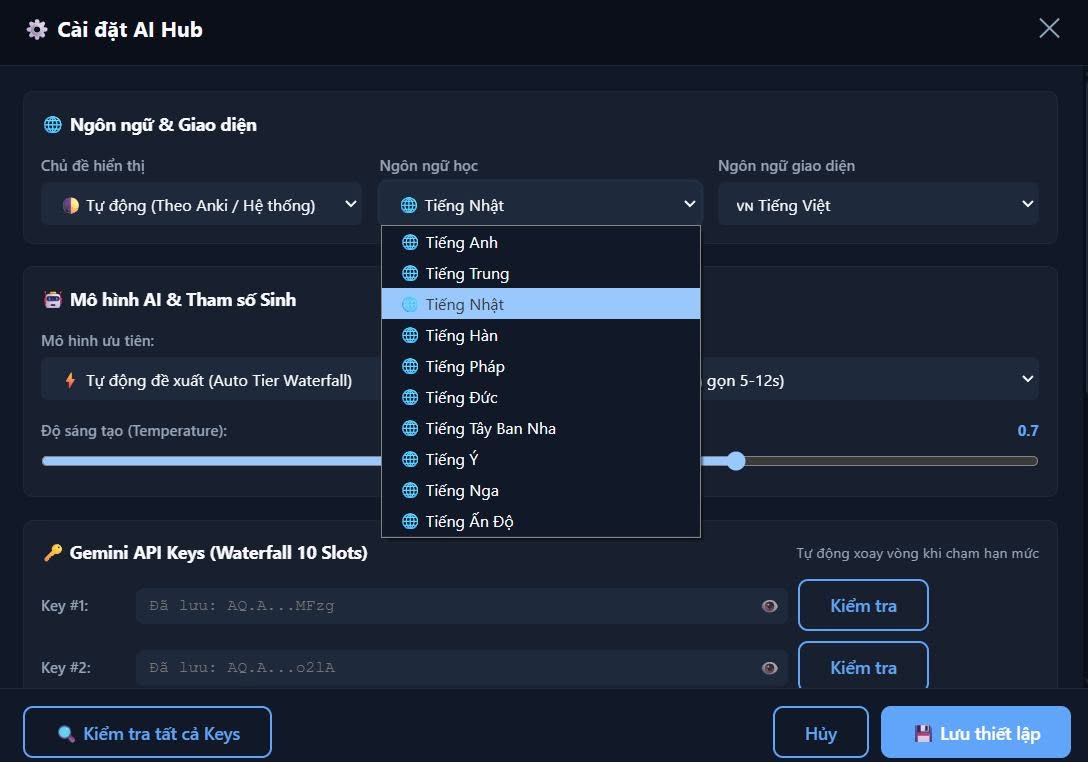This screenshot has width=1088, height=762.
Task: Click the globe icon next to Tiếng Anh
Action: coord(410,242)
